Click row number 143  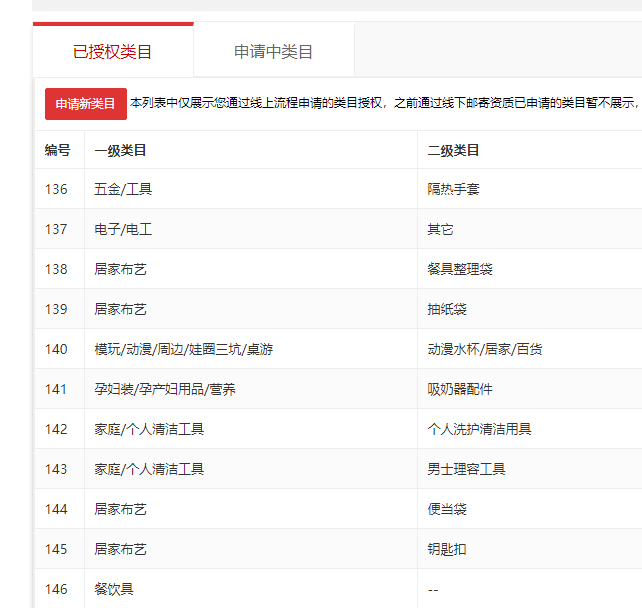click(x=56, y=469)
